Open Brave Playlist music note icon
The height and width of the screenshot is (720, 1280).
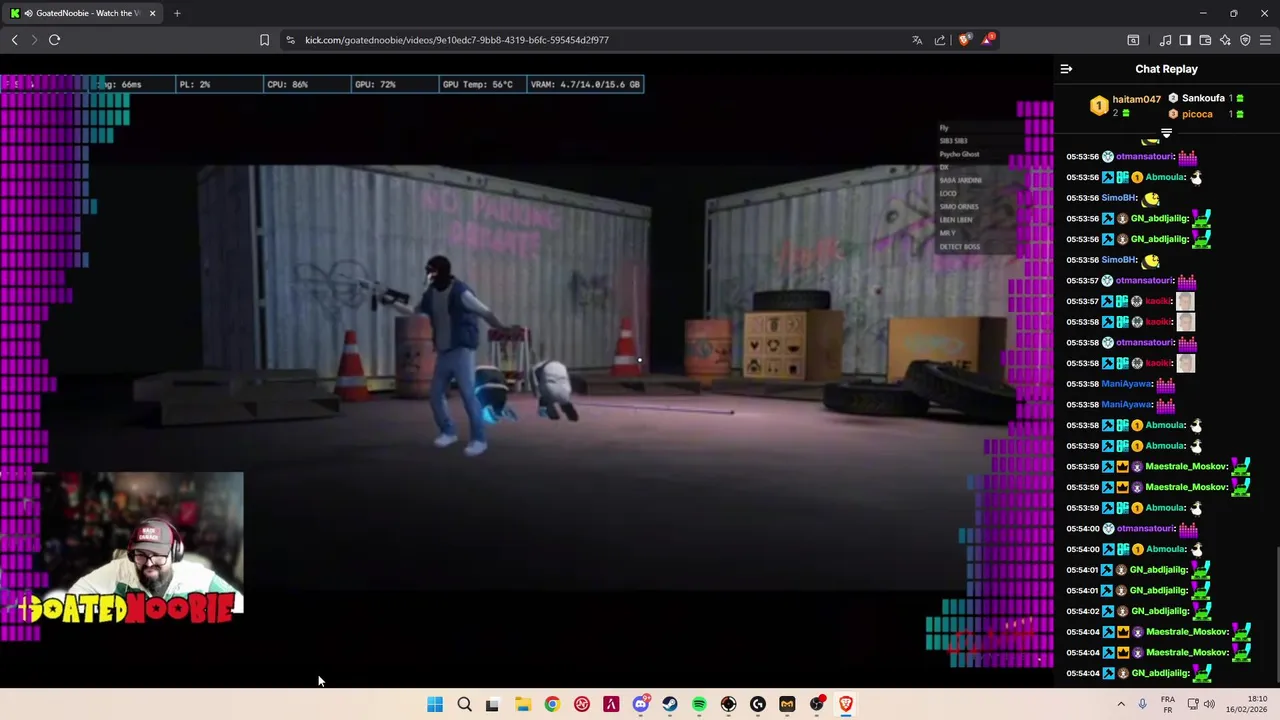(1165, 40)
